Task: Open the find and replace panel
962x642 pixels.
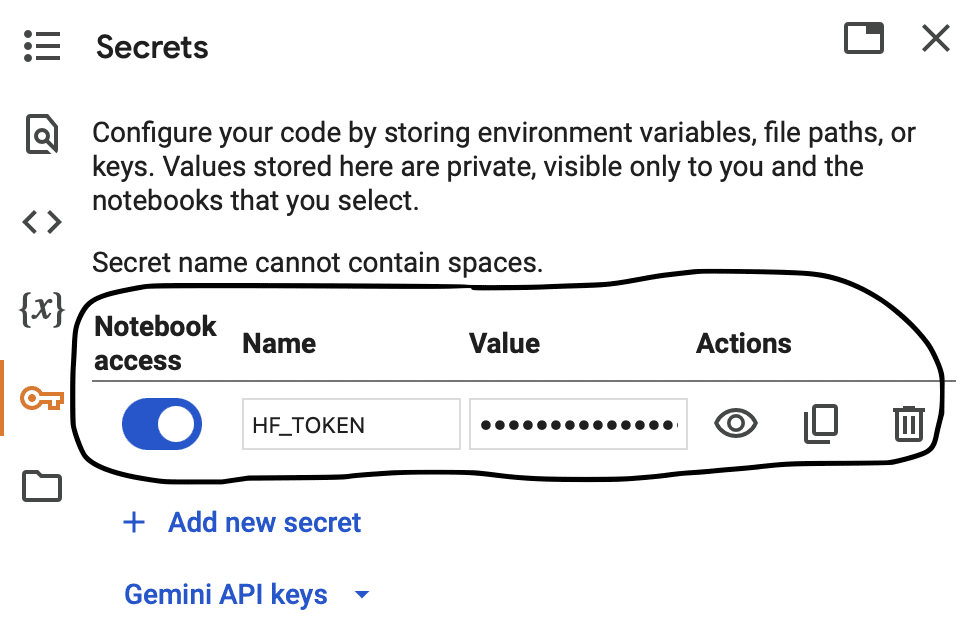Action: (x=42, y=133)
